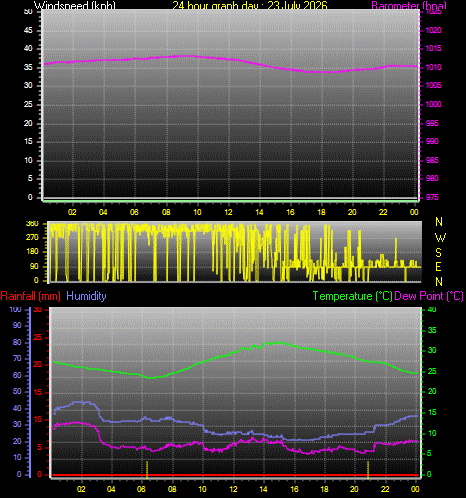
Task: Select the "Barometer (hpa)" axis heading
Action: 409,5
